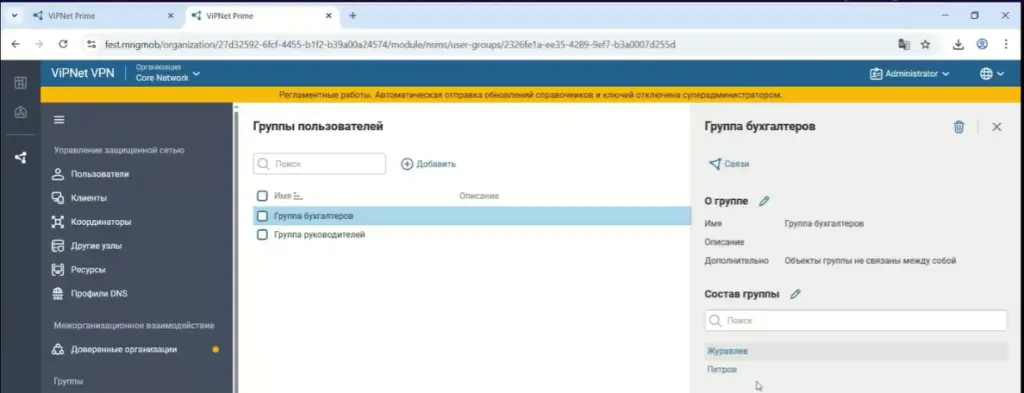This screenshot has height=393, width=1024.
Task: Check the Группа бухгалтеров checkbox
Action: [262, 215]
